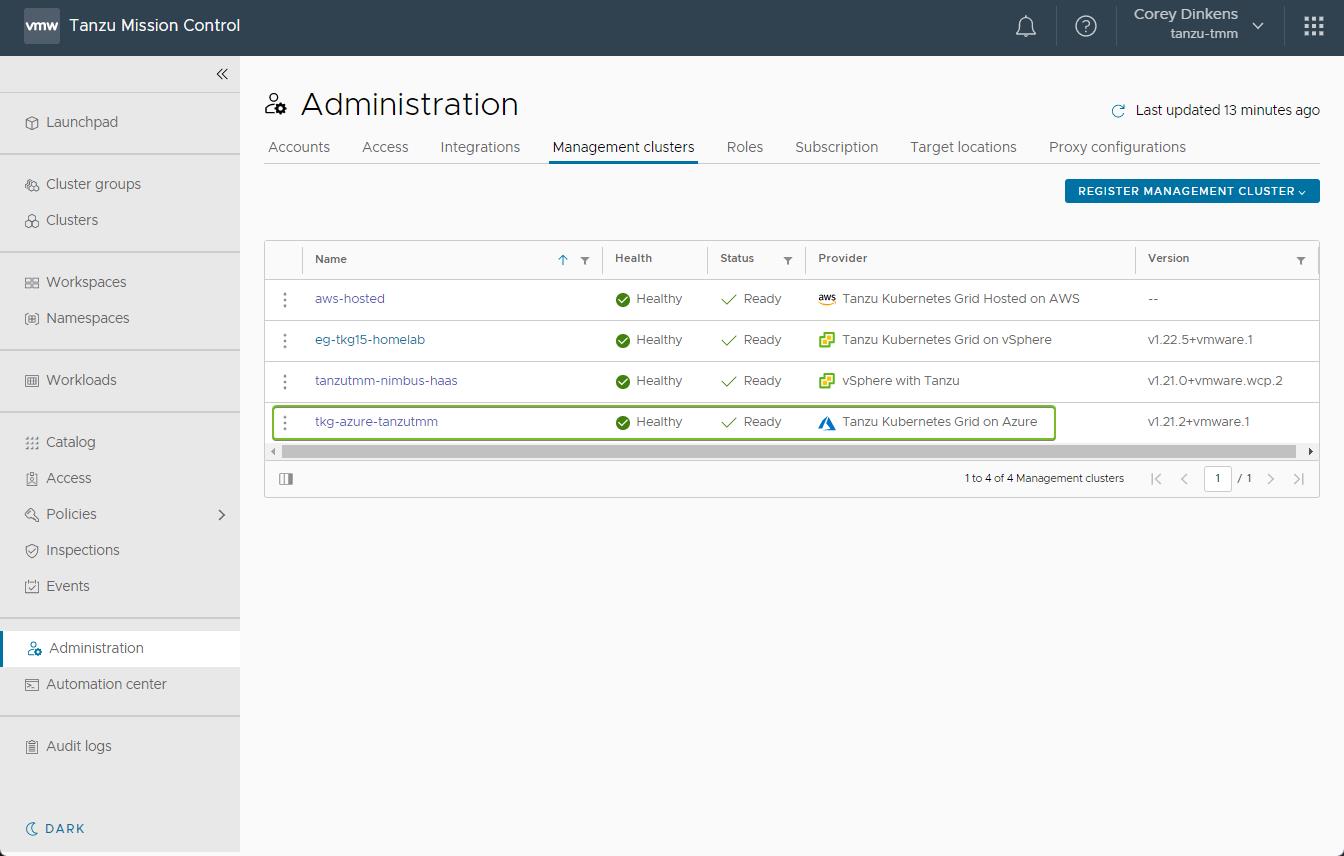This screenshot has height=856, width=1344.
Task: Open row actions menu for tkg-azure-tanzutmm
Action: click(x=285, y=423)
